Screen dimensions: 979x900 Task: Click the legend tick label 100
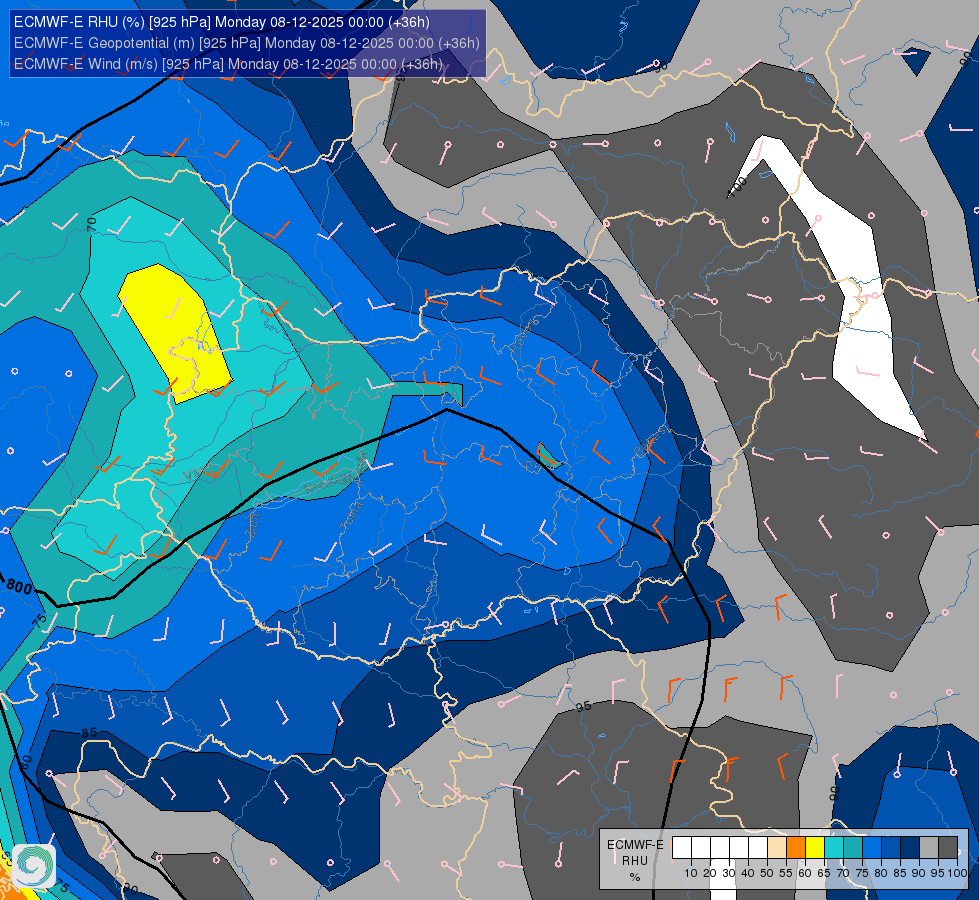point(957,873)
